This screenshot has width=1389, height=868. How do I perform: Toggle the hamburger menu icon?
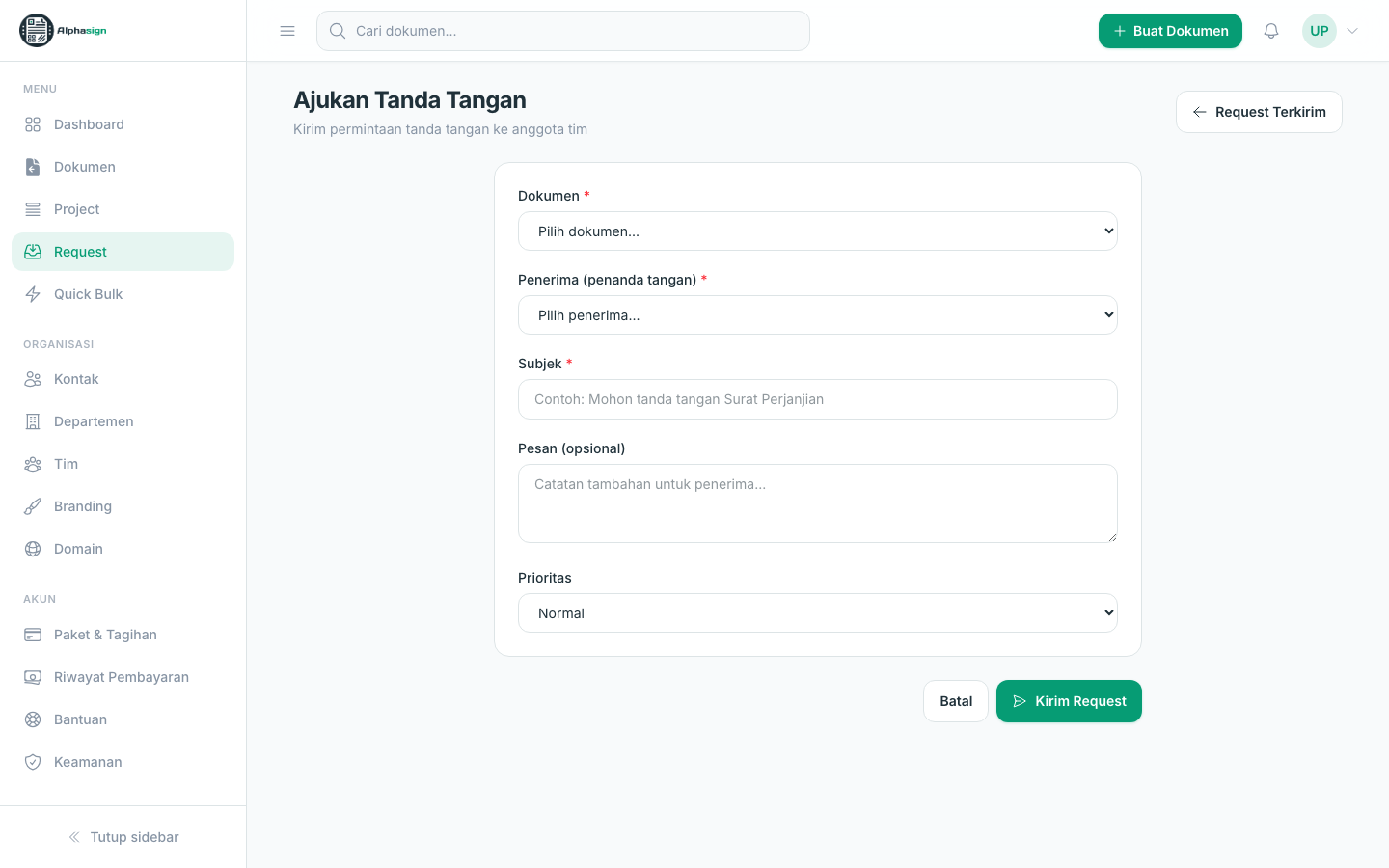point(287,31)
